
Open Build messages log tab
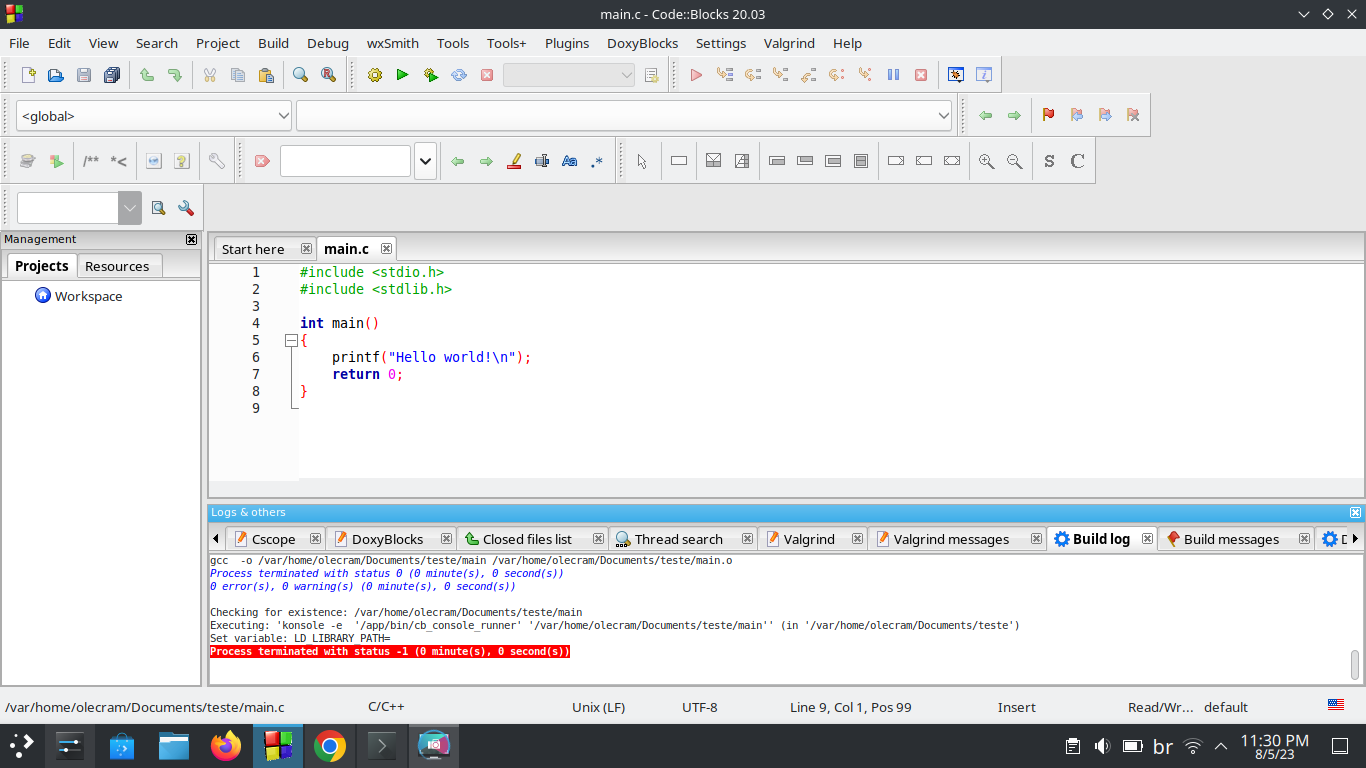1231,539
